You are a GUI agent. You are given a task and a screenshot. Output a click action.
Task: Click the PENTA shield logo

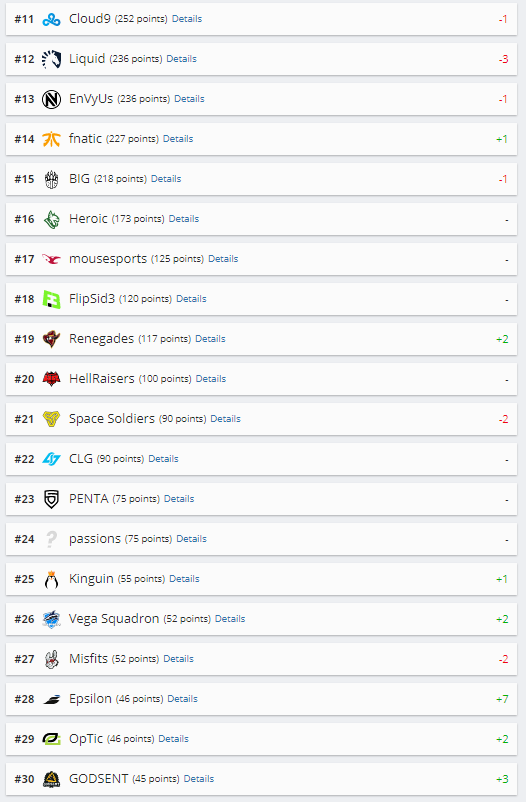click(51, 499)
